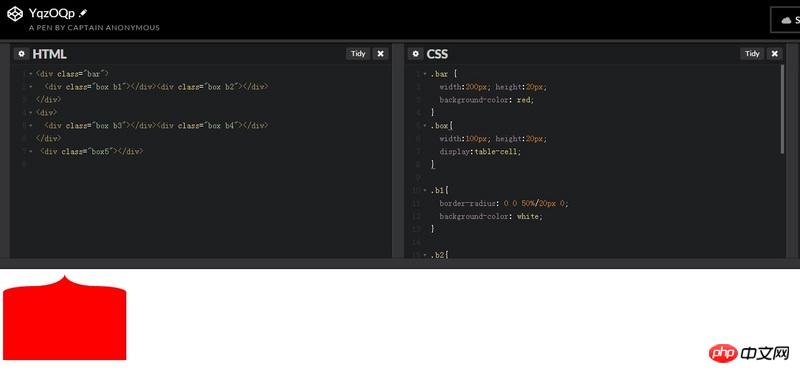Click the cloud Save icon
The height and width of the screenshot is (373, 800).
[x=786, y=20]
